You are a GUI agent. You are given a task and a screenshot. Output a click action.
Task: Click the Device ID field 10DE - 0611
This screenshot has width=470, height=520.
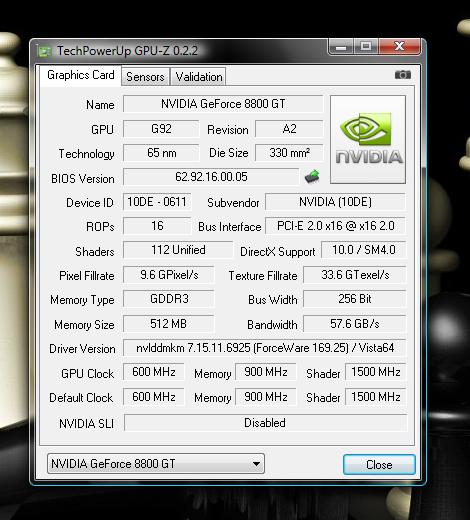point(157,202)
